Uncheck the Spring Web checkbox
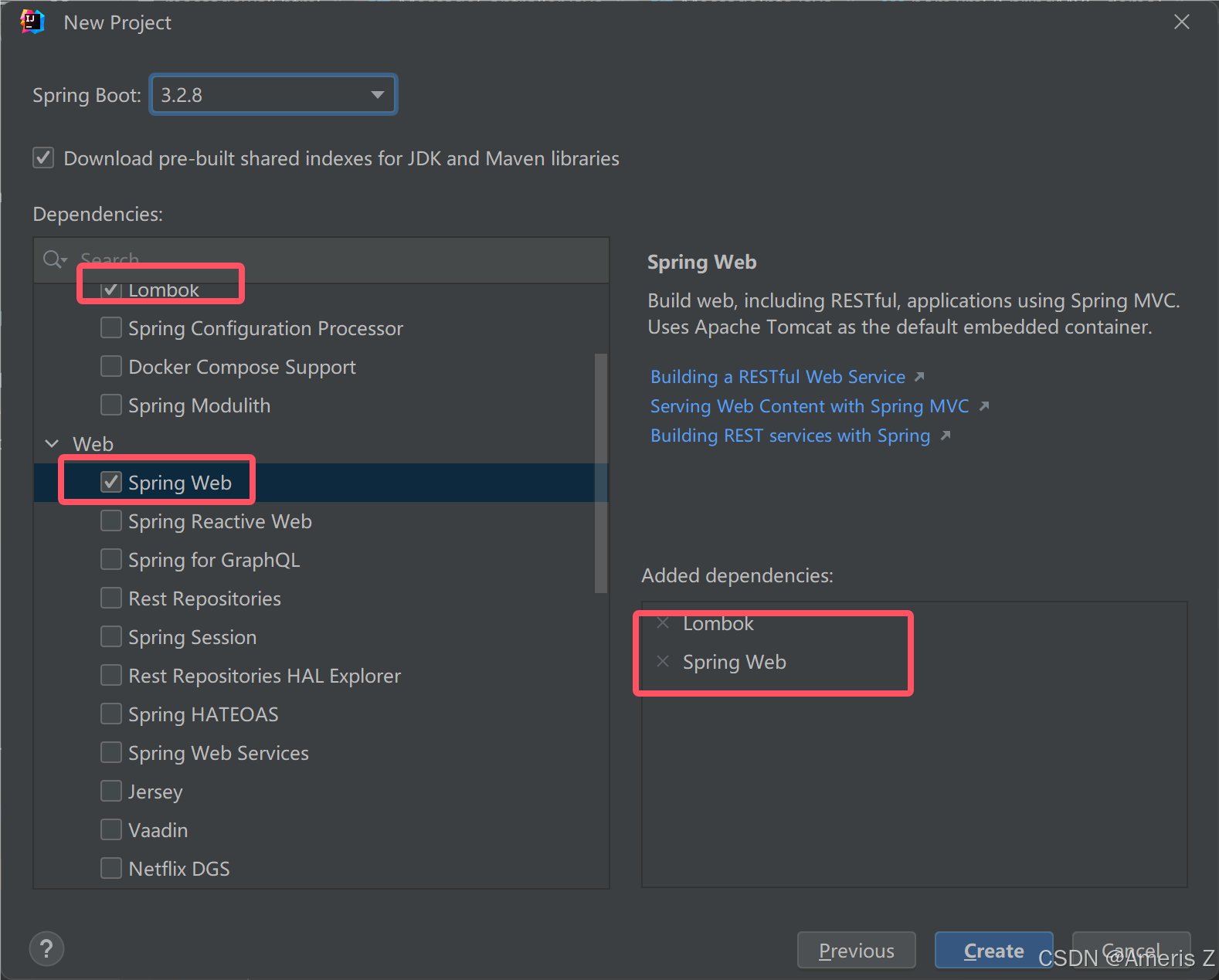 pyautogui.click(x=111, y=482)
